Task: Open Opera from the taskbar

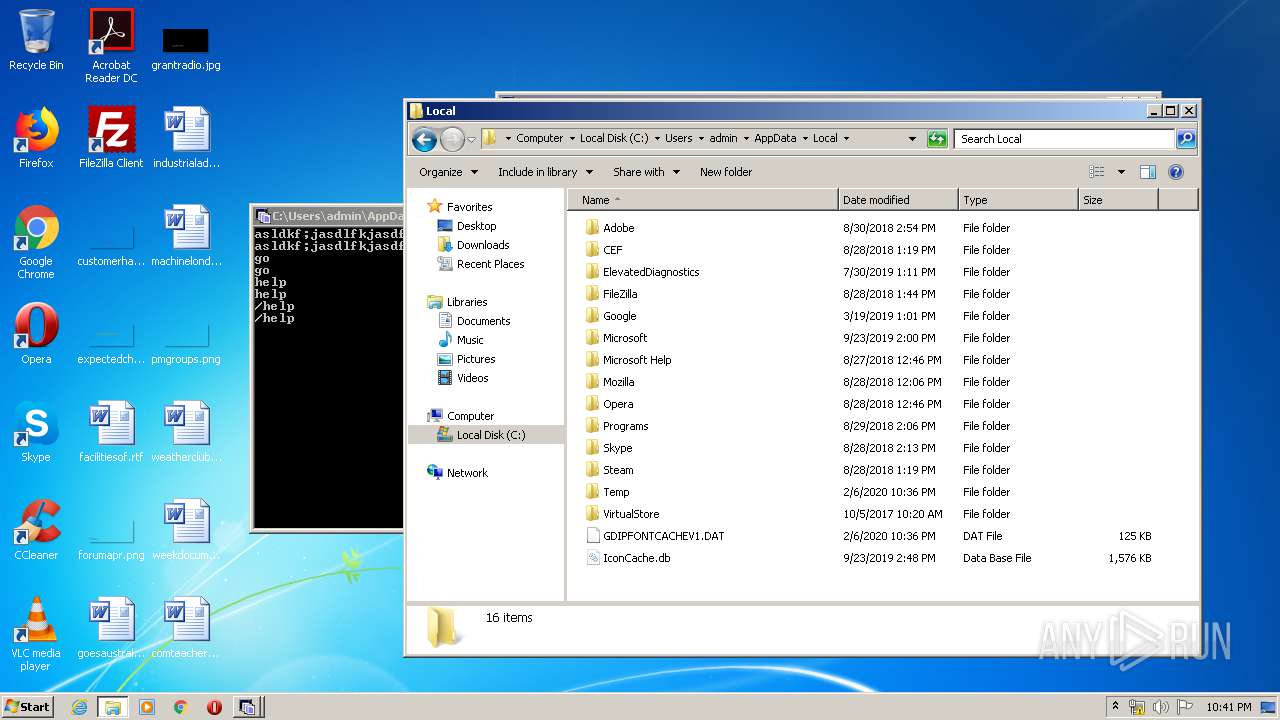Action: pos(214,707)
